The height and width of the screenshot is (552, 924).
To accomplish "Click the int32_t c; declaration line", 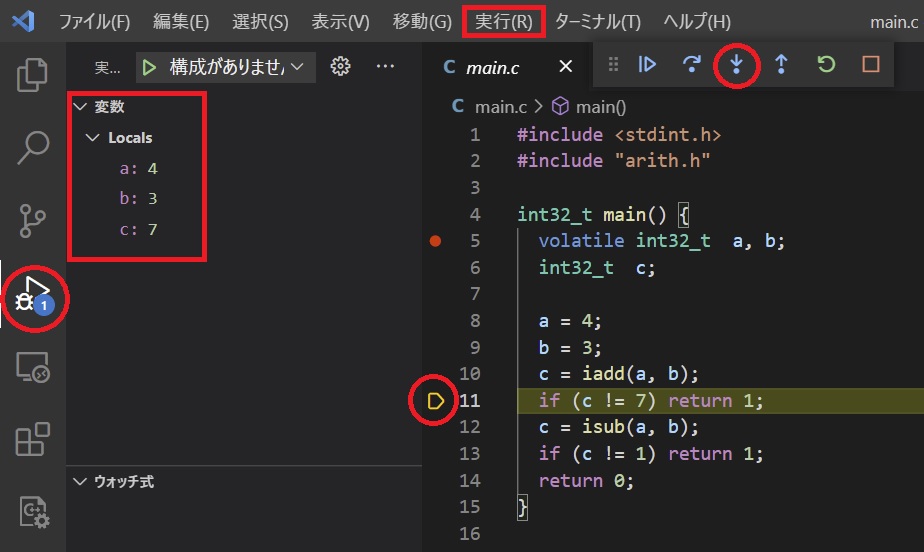I will pyautogui.click(x=596, y=268).
